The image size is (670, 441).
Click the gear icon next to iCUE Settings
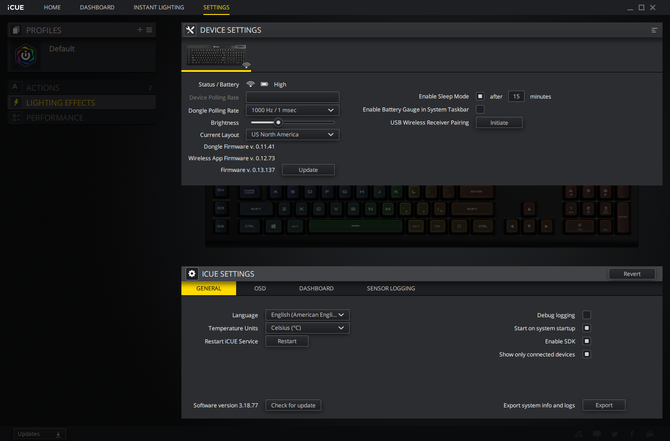pyautogui.click(x=192, y=273)
